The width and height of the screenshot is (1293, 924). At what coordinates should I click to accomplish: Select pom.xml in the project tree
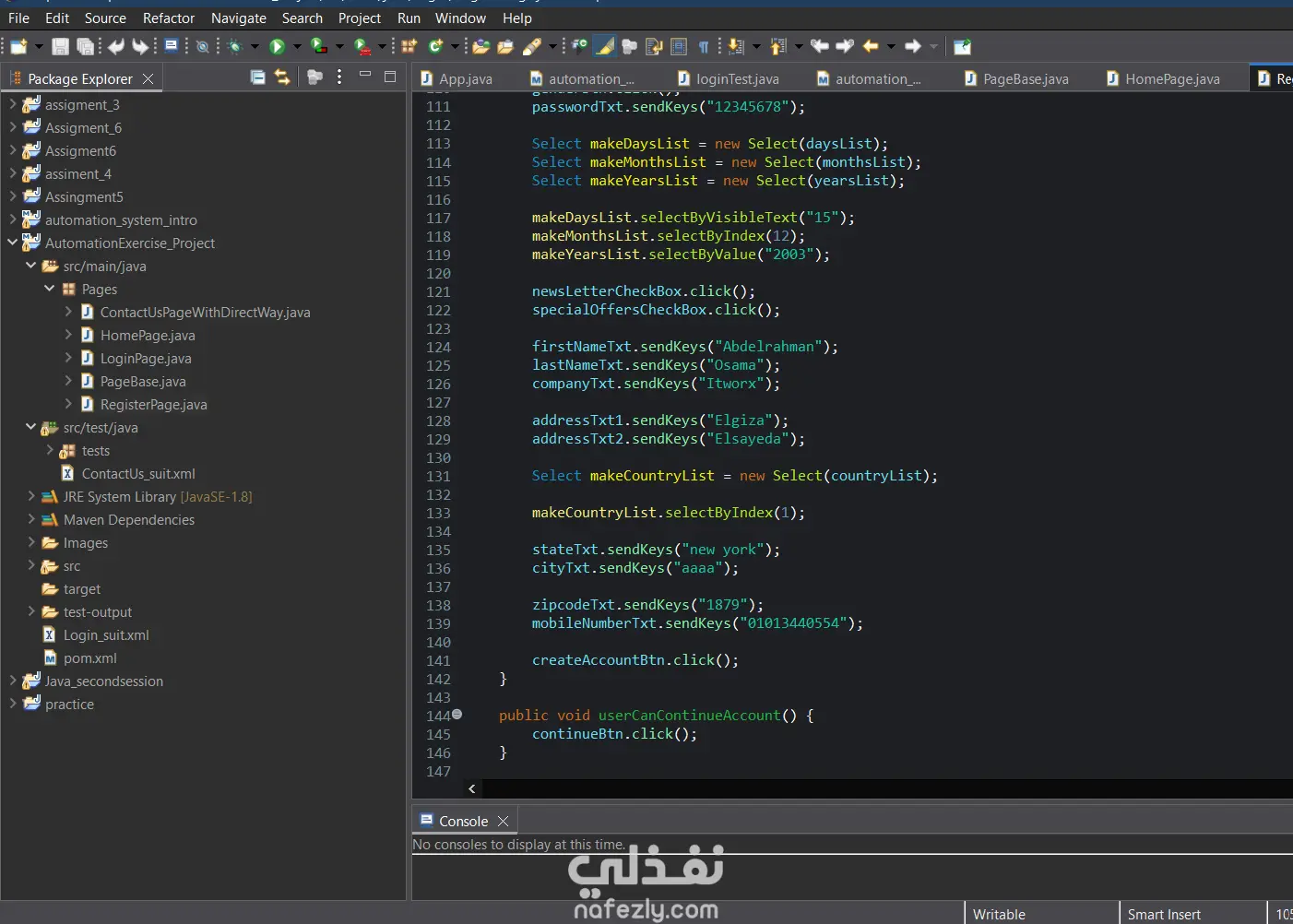(89, 658)
